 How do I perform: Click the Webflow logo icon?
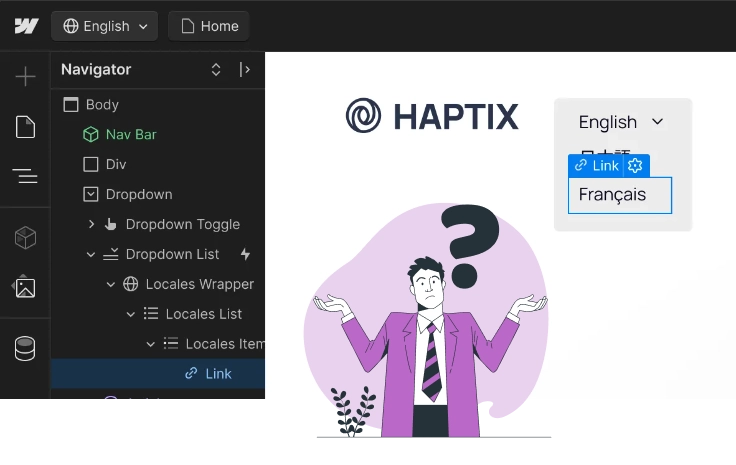26,26
